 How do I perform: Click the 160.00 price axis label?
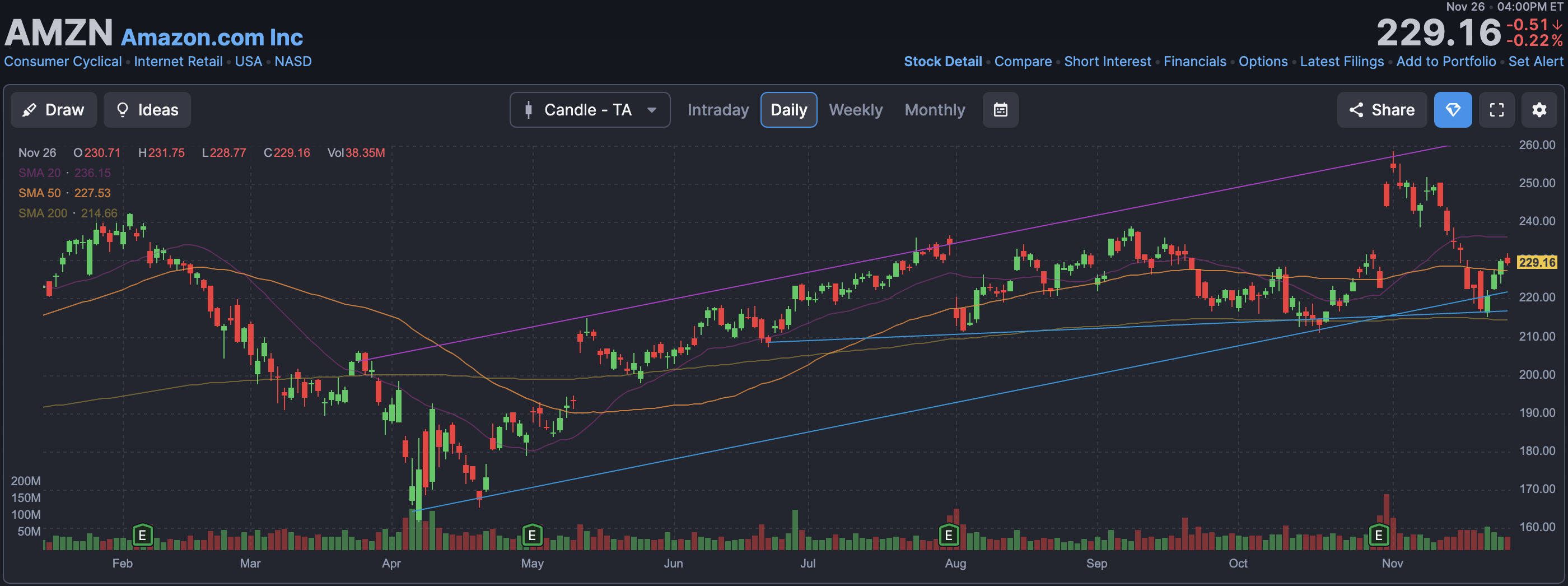click(x=1536, y=527)
